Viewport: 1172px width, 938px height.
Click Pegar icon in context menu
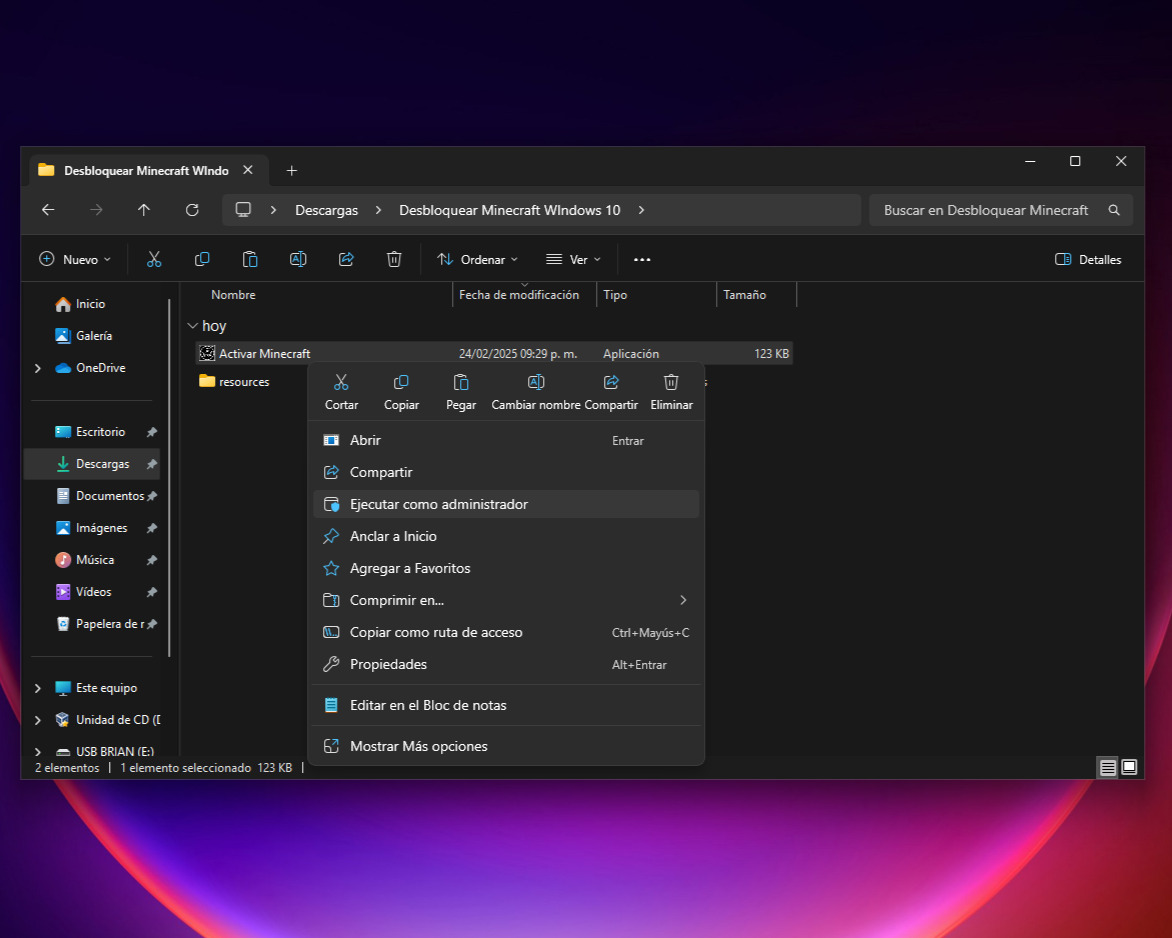pos(461,382)
